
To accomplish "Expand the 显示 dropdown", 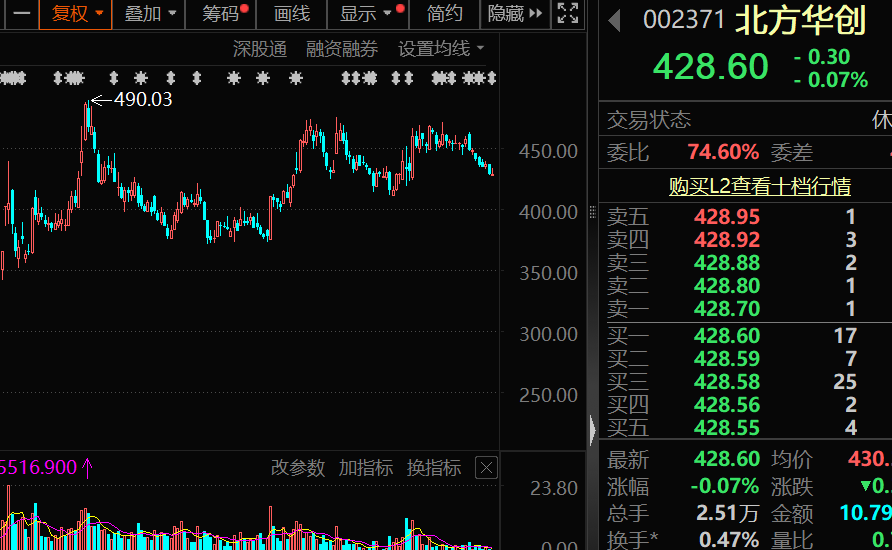I will (368, 13).
